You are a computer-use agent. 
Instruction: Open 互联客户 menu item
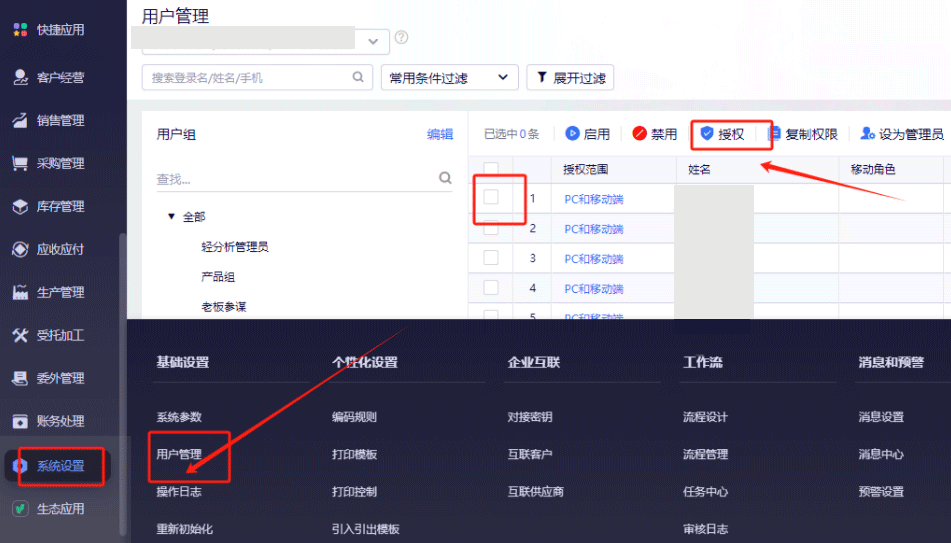coord(530,454)
